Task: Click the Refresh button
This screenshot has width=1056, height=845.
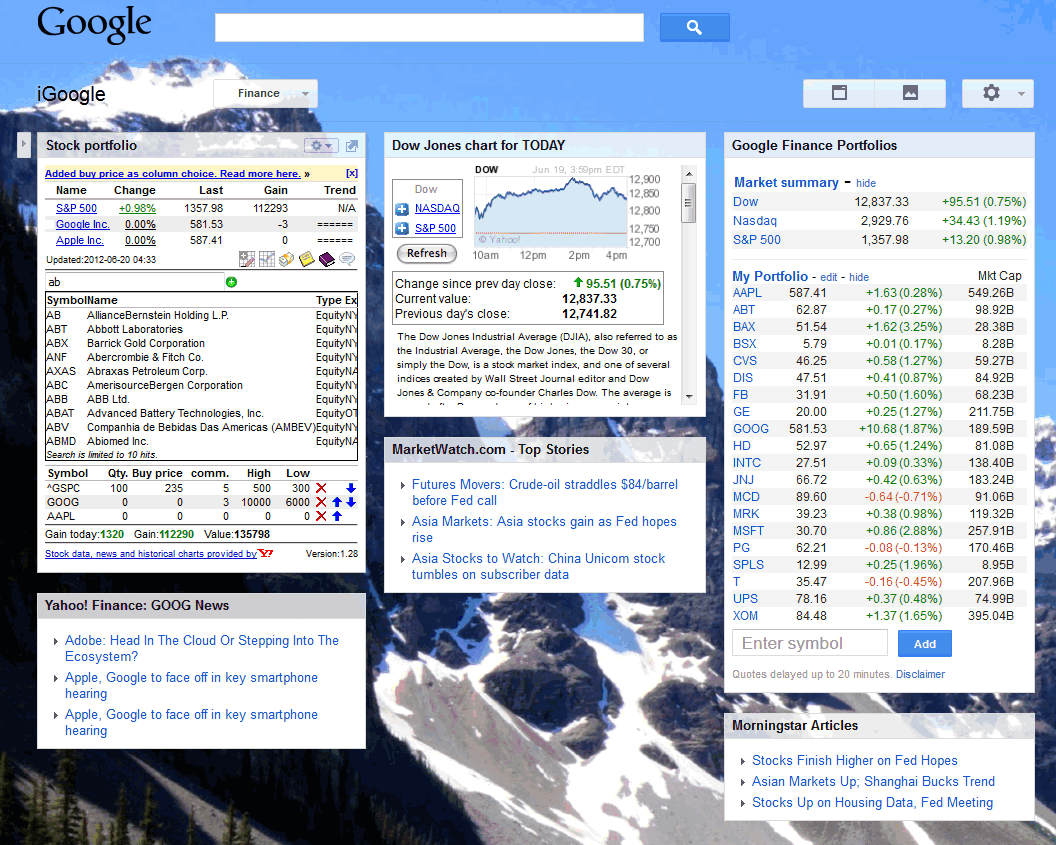Action: pyautogui.click(x=426, y=253)
